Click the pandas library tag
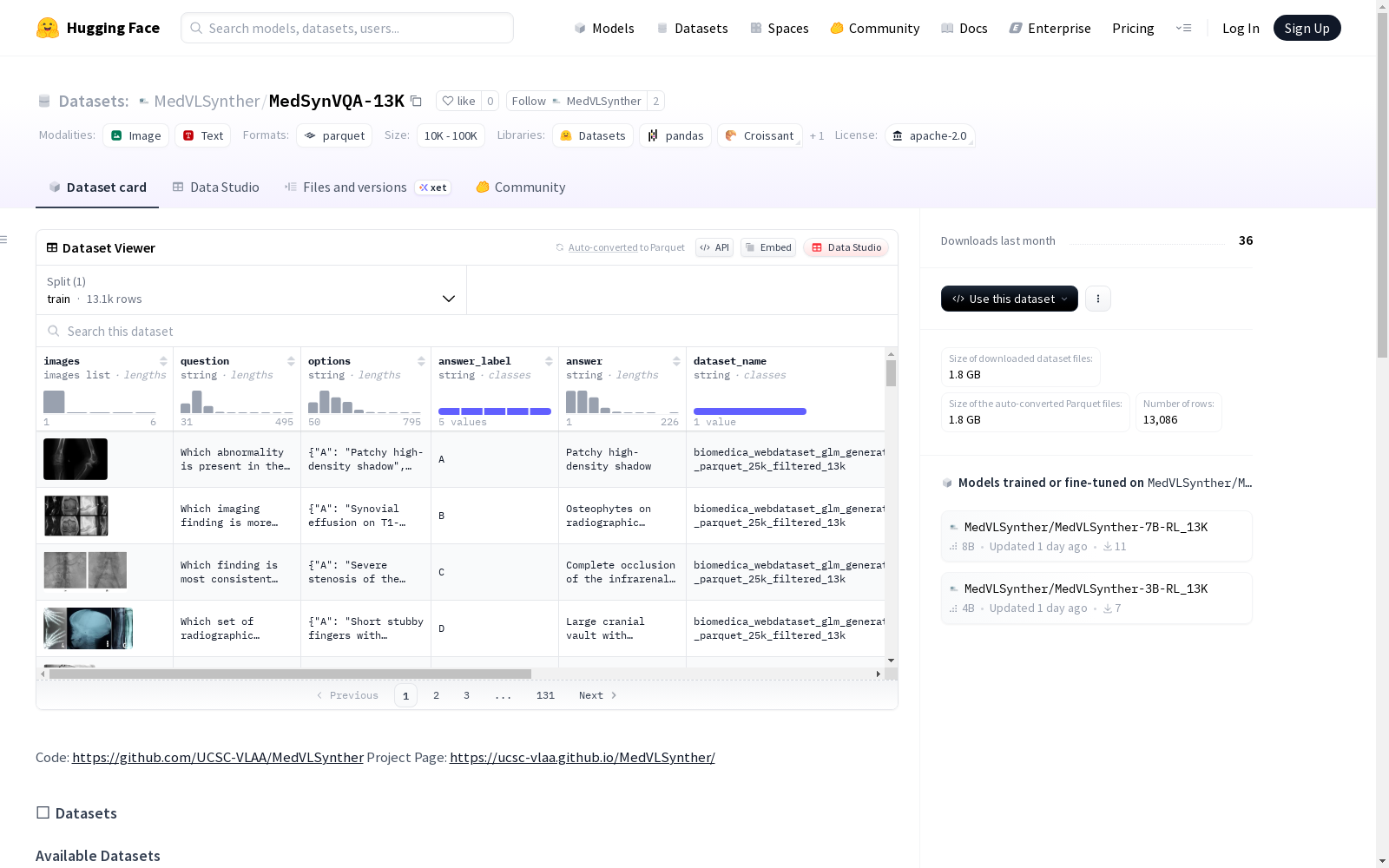This screenshot has height=868, width=1389. (x=675, y=135)
